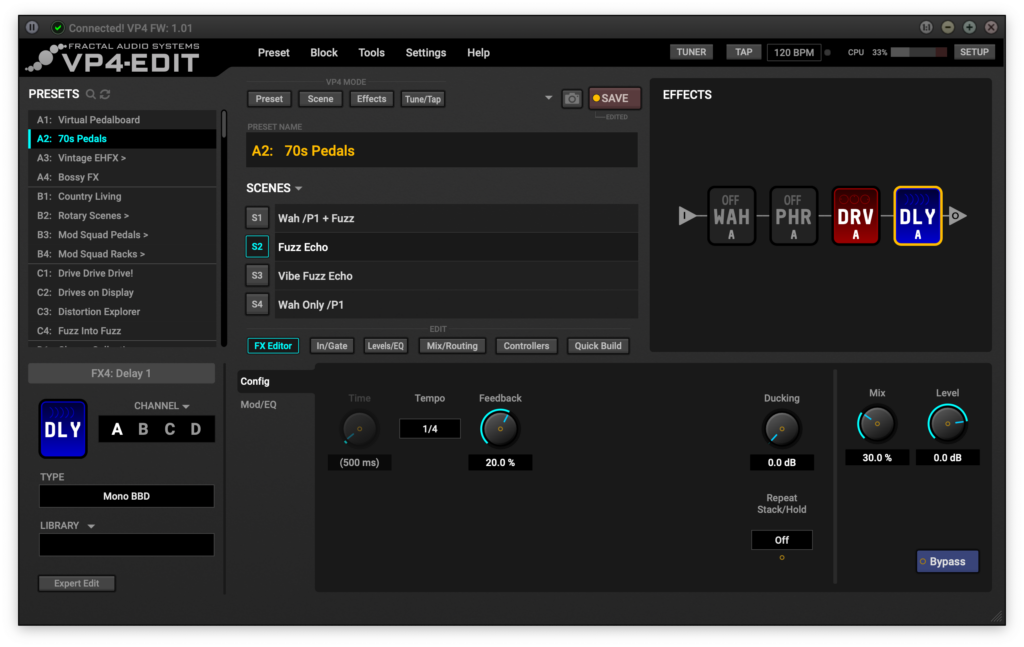Click the Feedback knob
The width and height of the screenshot is (1024, 647).
(x=499, y=429)
